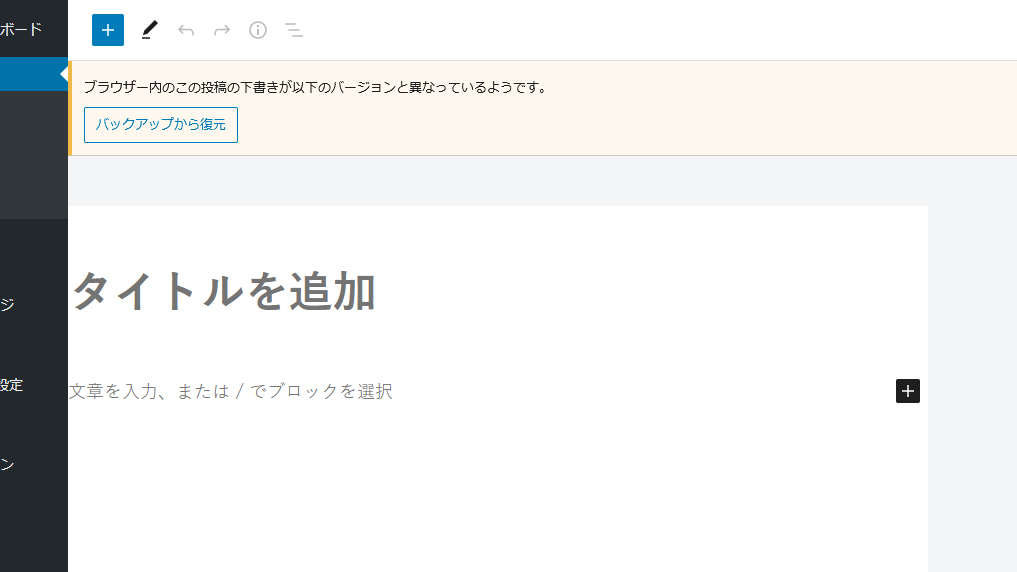
Task: Click the black plus add-block button
Action: (907, 391)
